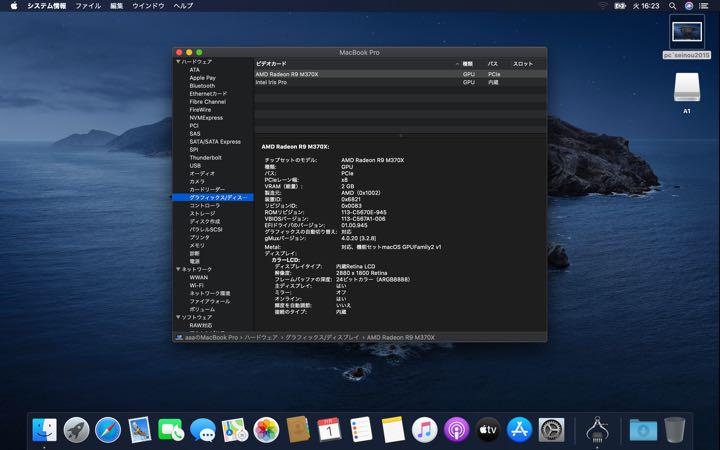Screen dimensions: 720x450
Task: Select USB in sidebar
Action: pos(195,166)
